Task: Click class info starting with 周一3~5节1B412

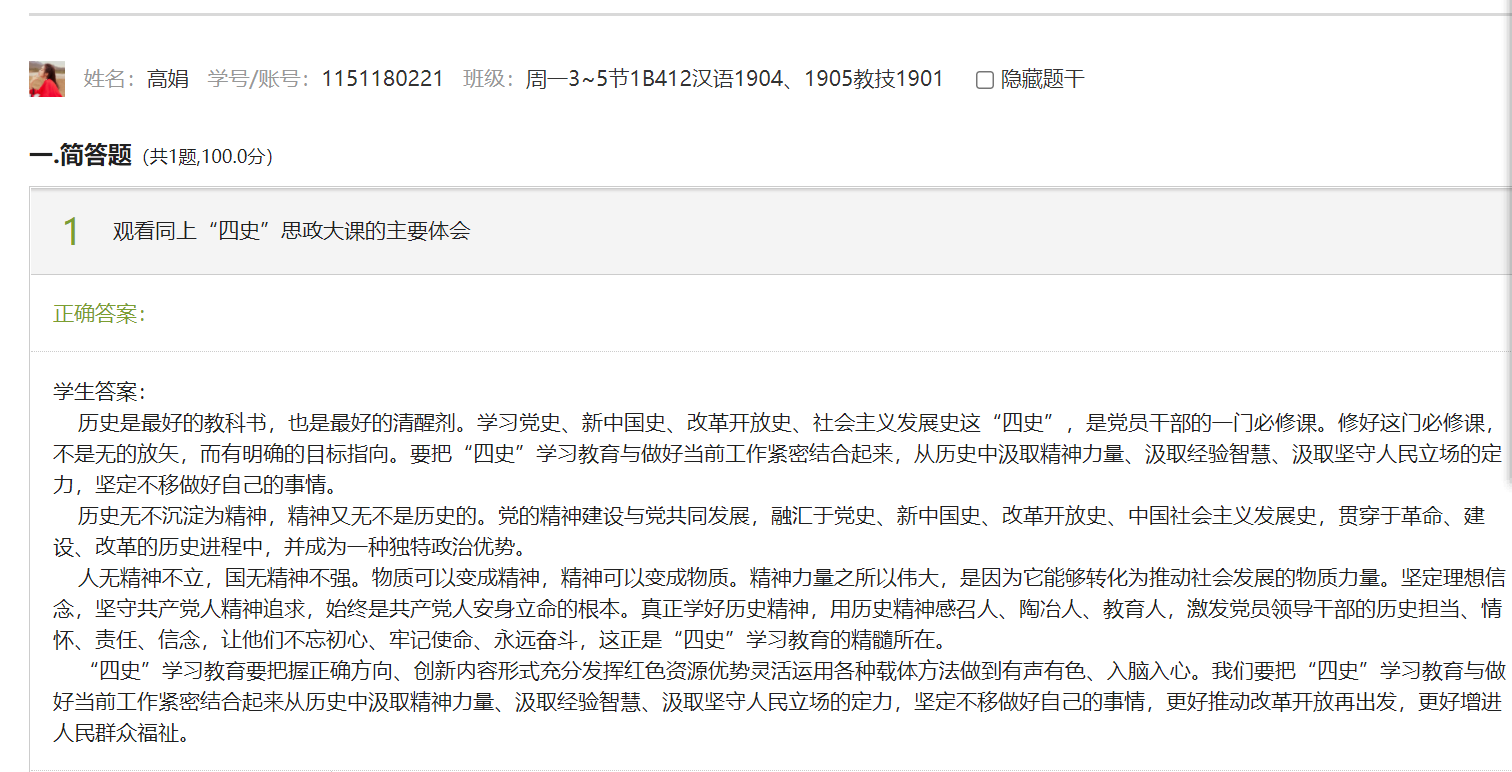Action: tap(734, 80)
